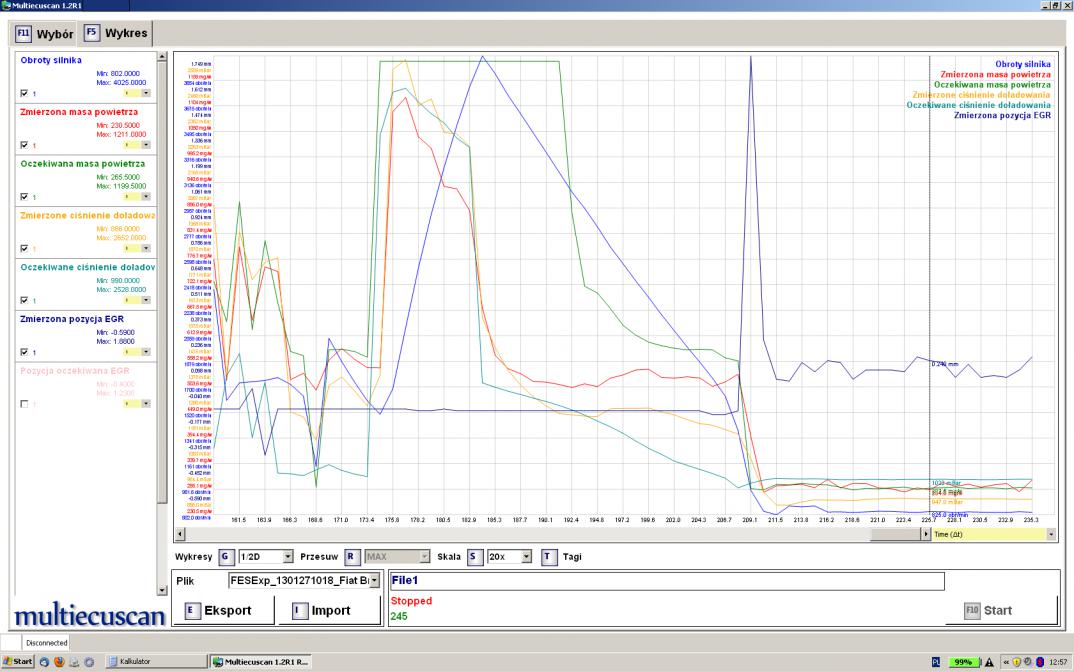Expand the Wykresy 1/2D dropdown
This screenshot has width=1074, height=671.
point(288,556)
